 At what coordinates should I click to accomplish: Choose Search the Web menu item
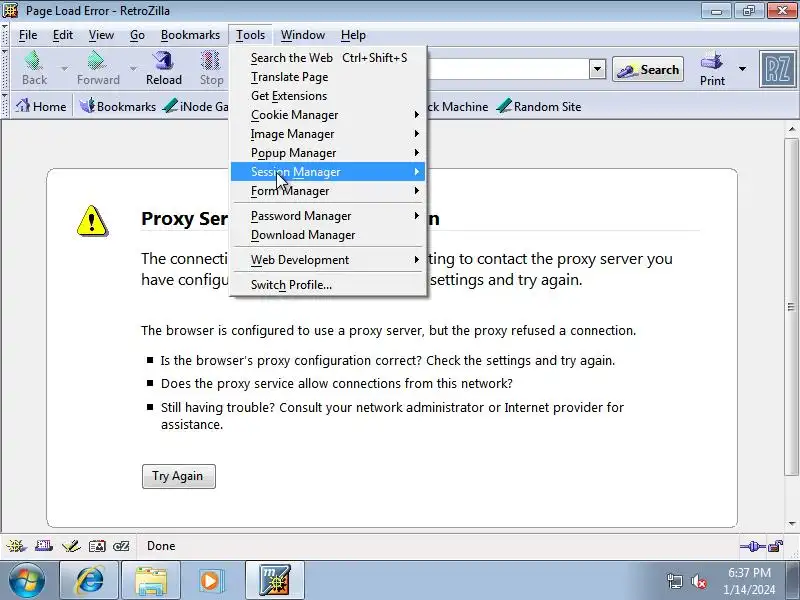click(328, 58)
